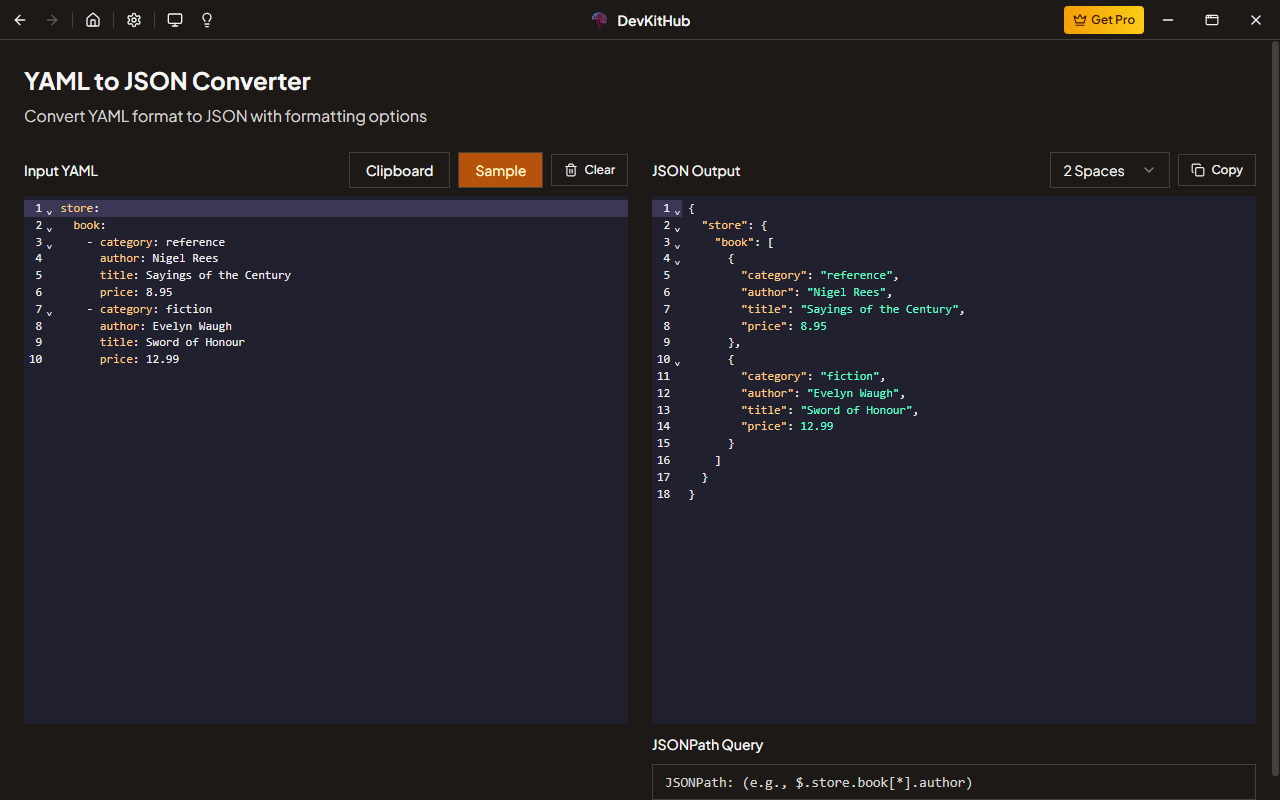The width and height of the screenshot is (1280, 800).
Task: Click the monitor display icon
Action: (x=175, y=20)
